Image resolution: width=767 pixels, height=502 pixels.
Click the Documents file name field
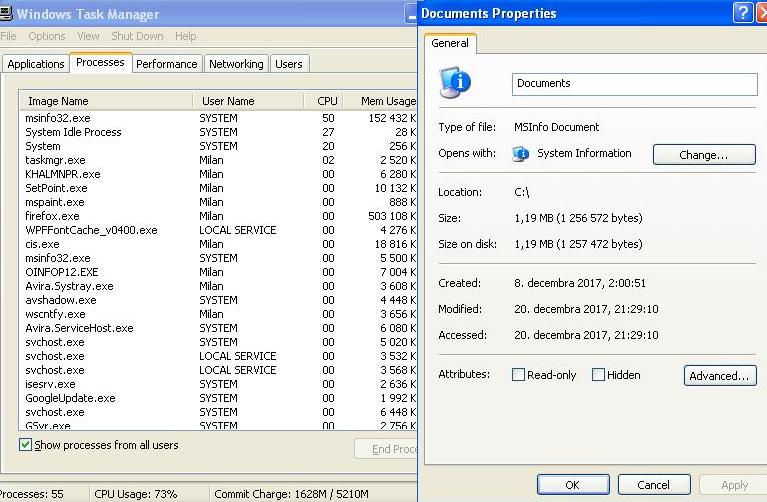(x=634, y=84)
